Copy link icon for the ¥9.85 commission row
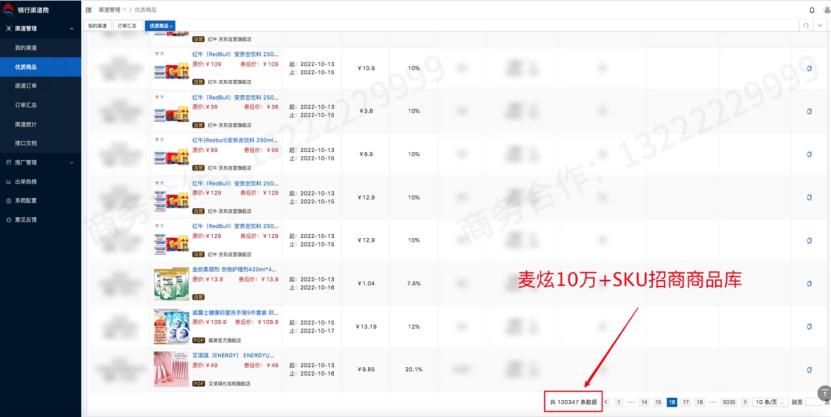 (809, 369)
